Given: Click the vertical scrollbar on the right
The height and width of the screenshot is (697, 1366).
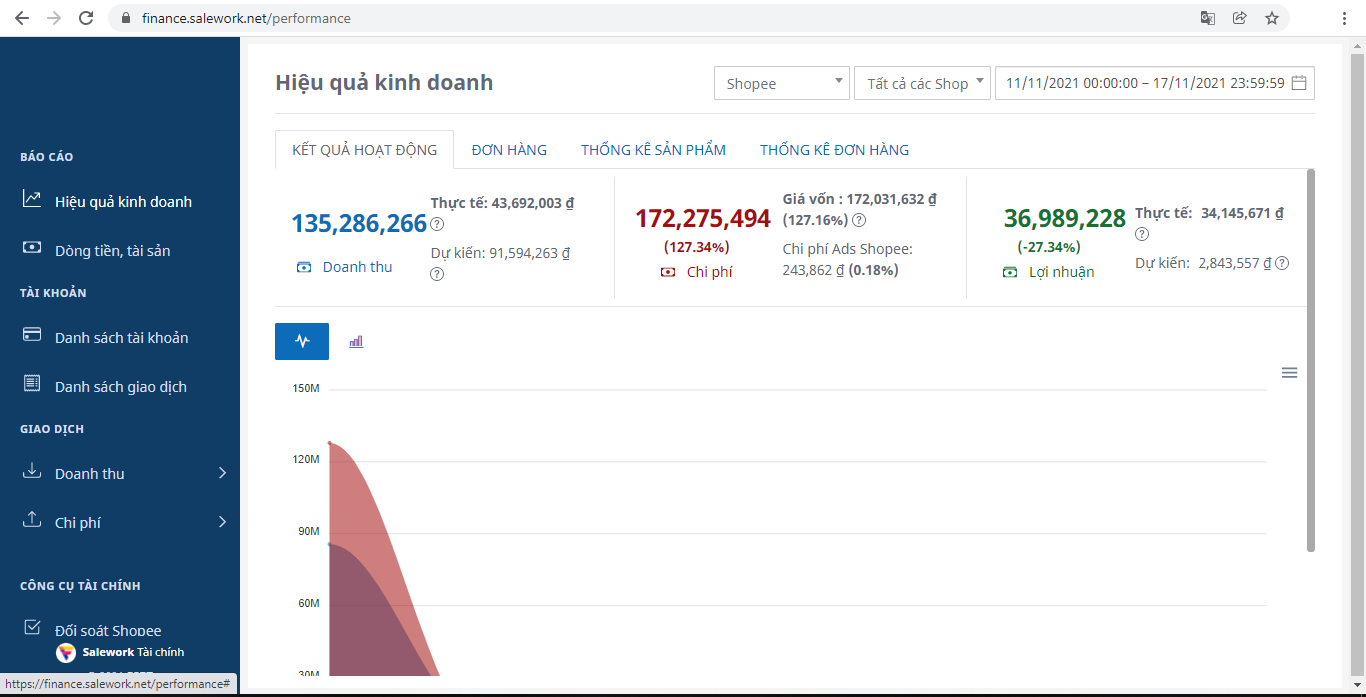Looking at the screenshot, I should [x=1310, y=360].
